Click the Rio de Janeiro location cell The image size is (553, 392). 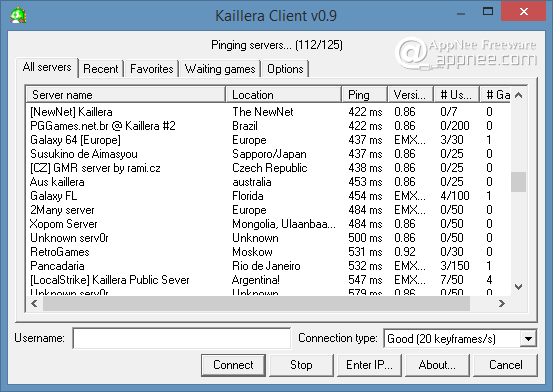tap(266, 266)
